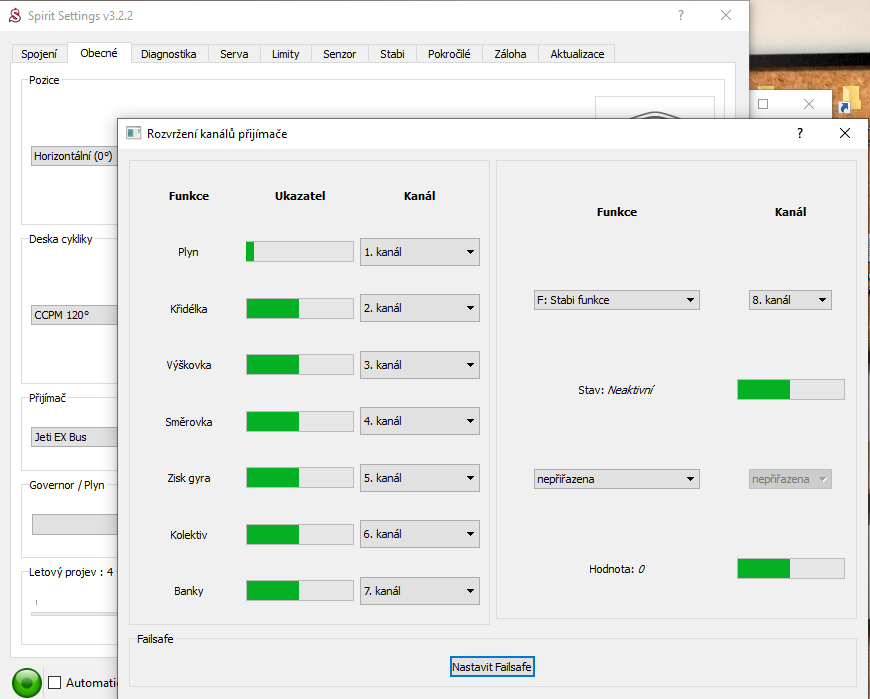Click the desktop shortcut icon behind the window
This screenshot has height=699, width=870.
tap(846, 104)
